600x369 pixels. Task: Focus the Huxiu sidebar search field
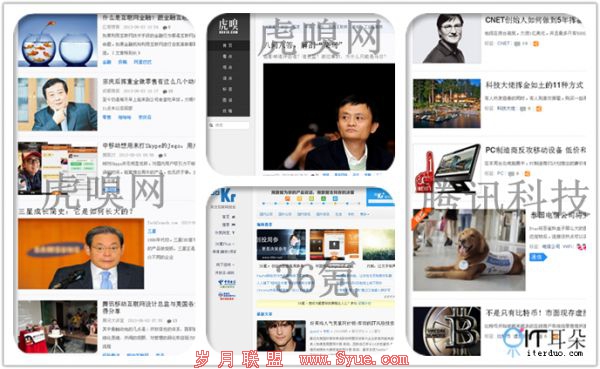tap(228, 125)
